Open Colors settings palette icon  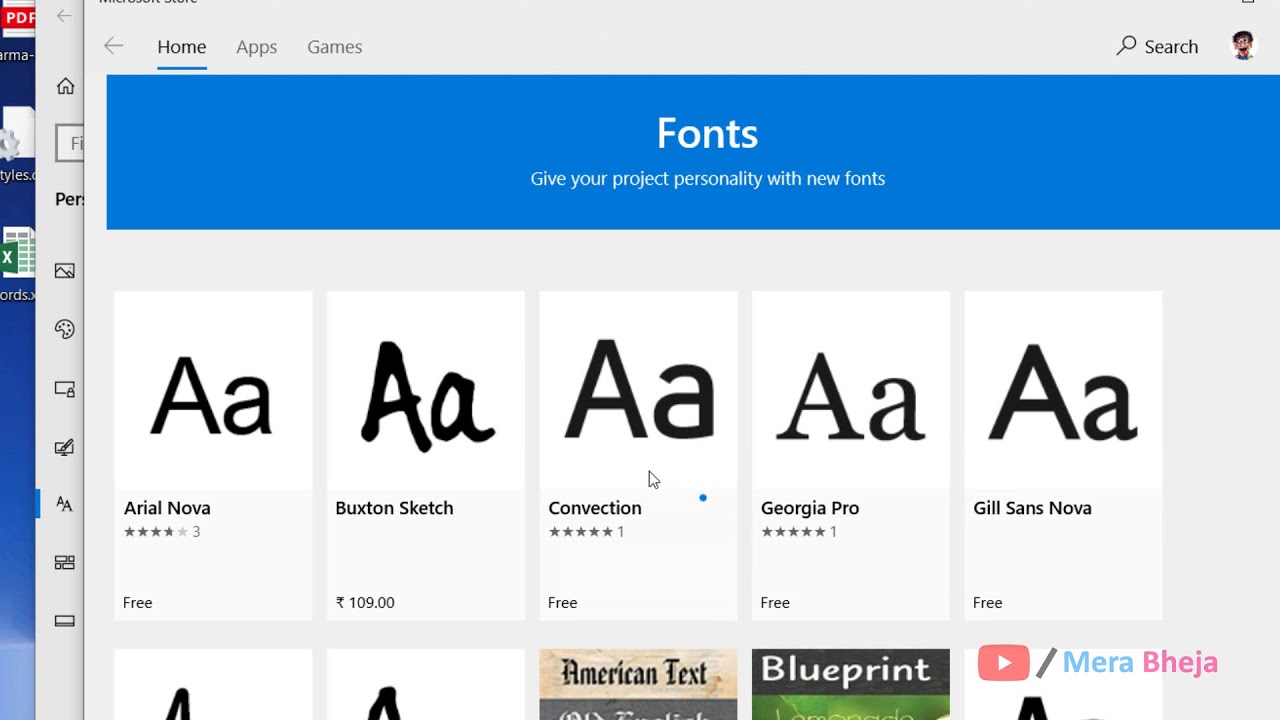[x=65, y=329]
